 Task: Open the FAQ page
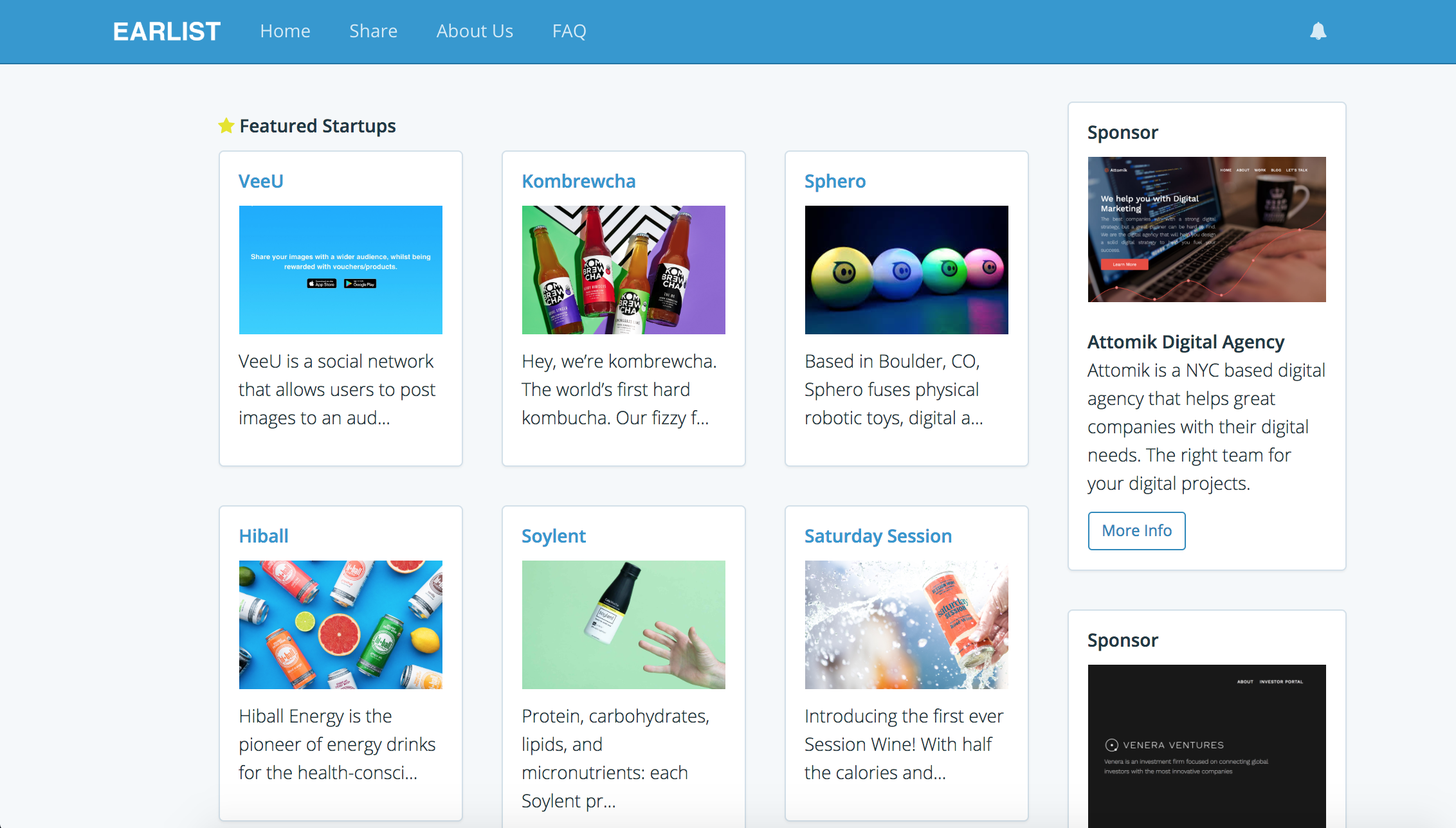tap(569, 30)
